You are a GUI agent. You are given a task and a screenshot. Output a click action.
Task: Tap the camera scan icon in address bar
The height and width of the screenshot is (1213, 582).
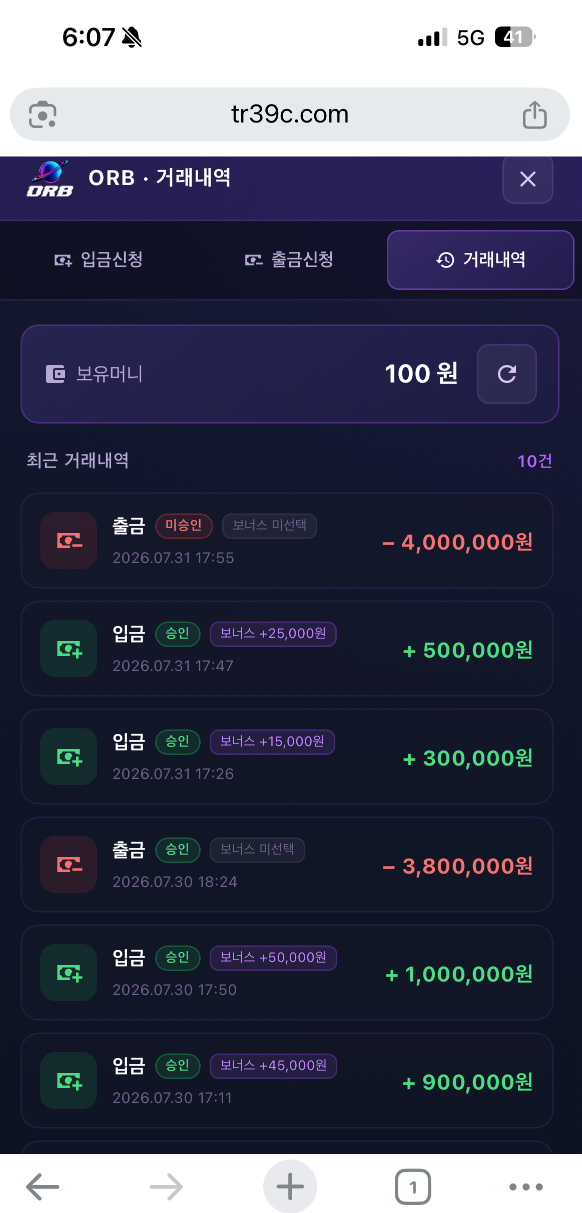pos(42,114)
